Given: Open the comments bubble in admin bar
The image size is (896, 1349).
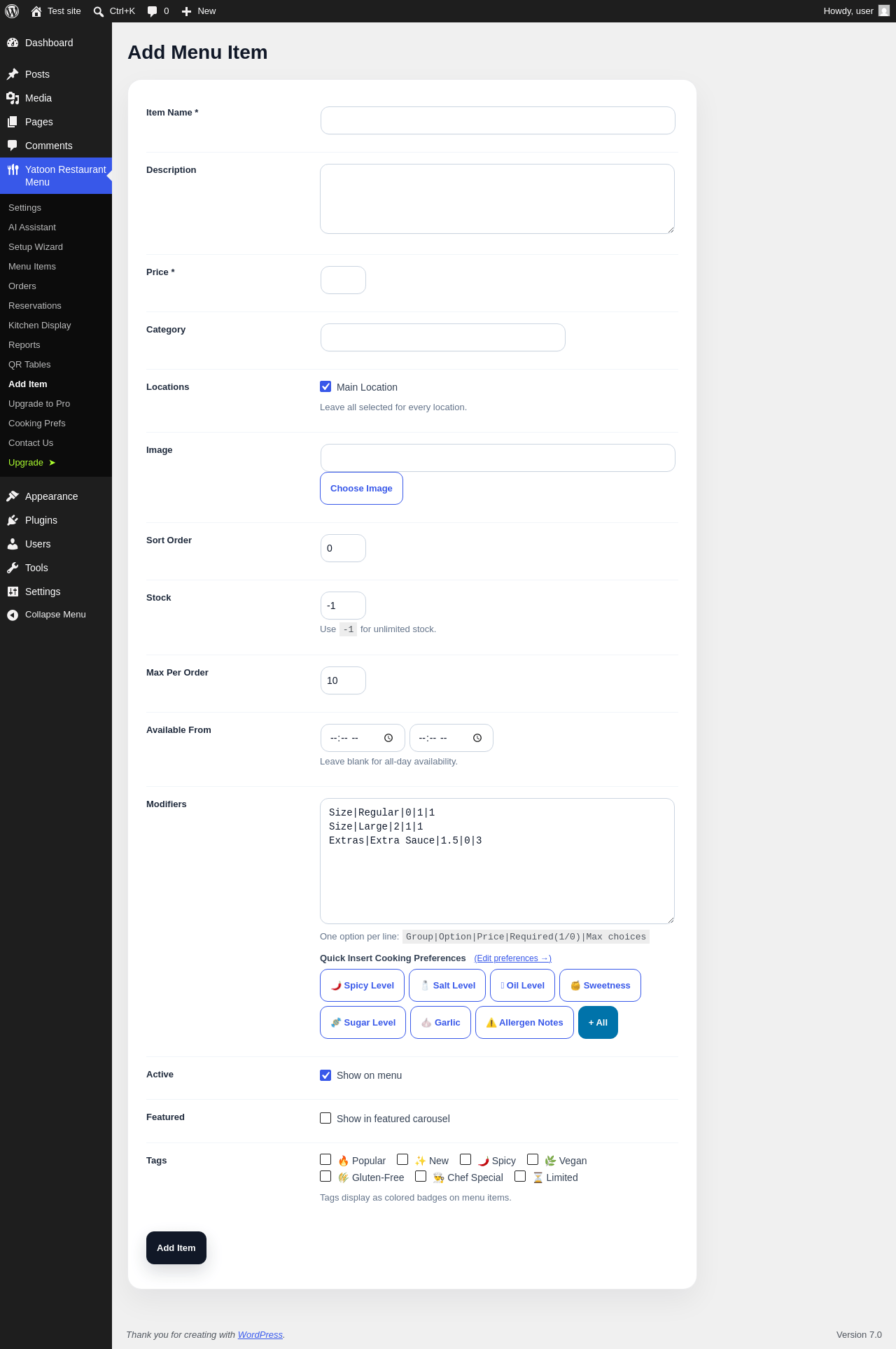Looking at the screenshot, I should [153, 11].
